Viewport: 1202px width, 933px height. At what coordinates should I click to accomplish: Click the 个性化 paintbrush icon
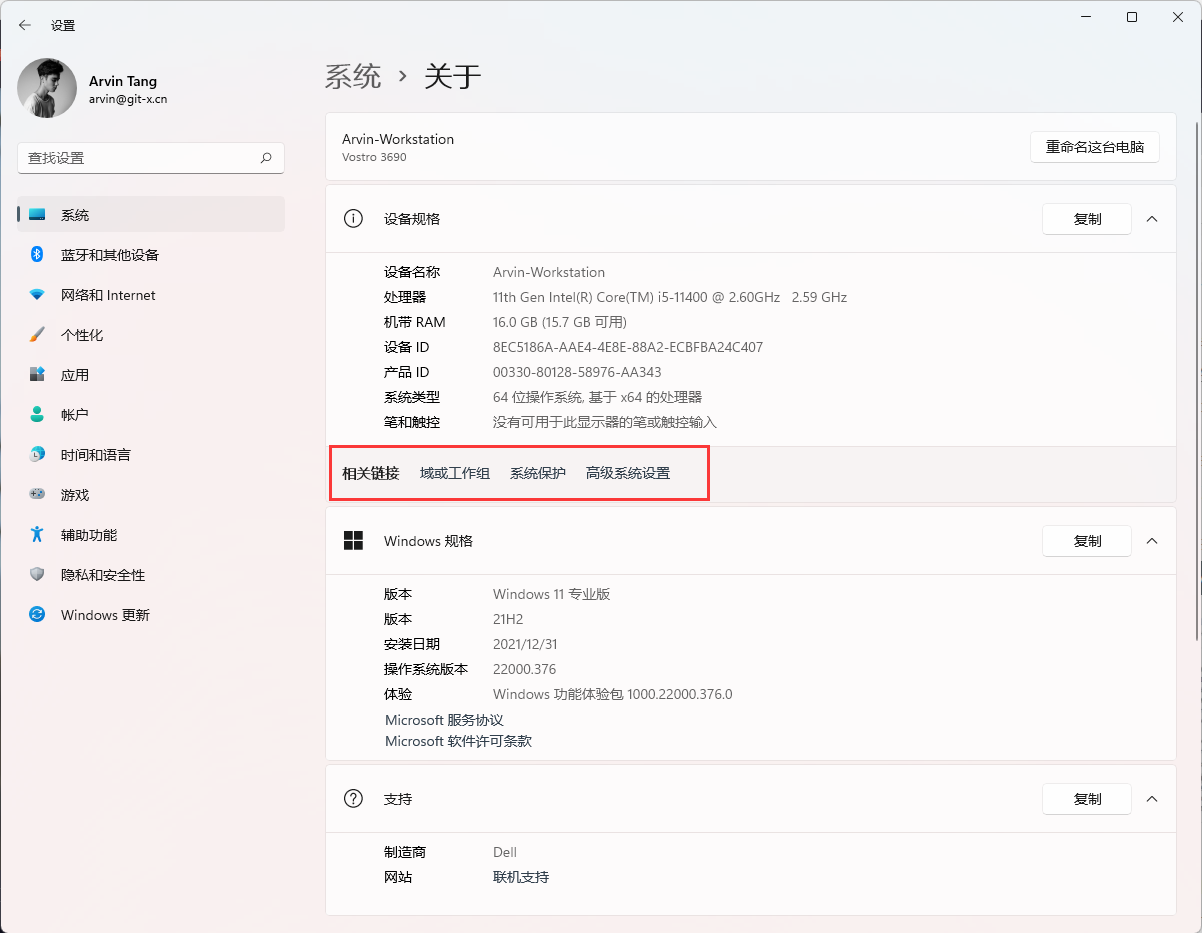pos(37,335)
